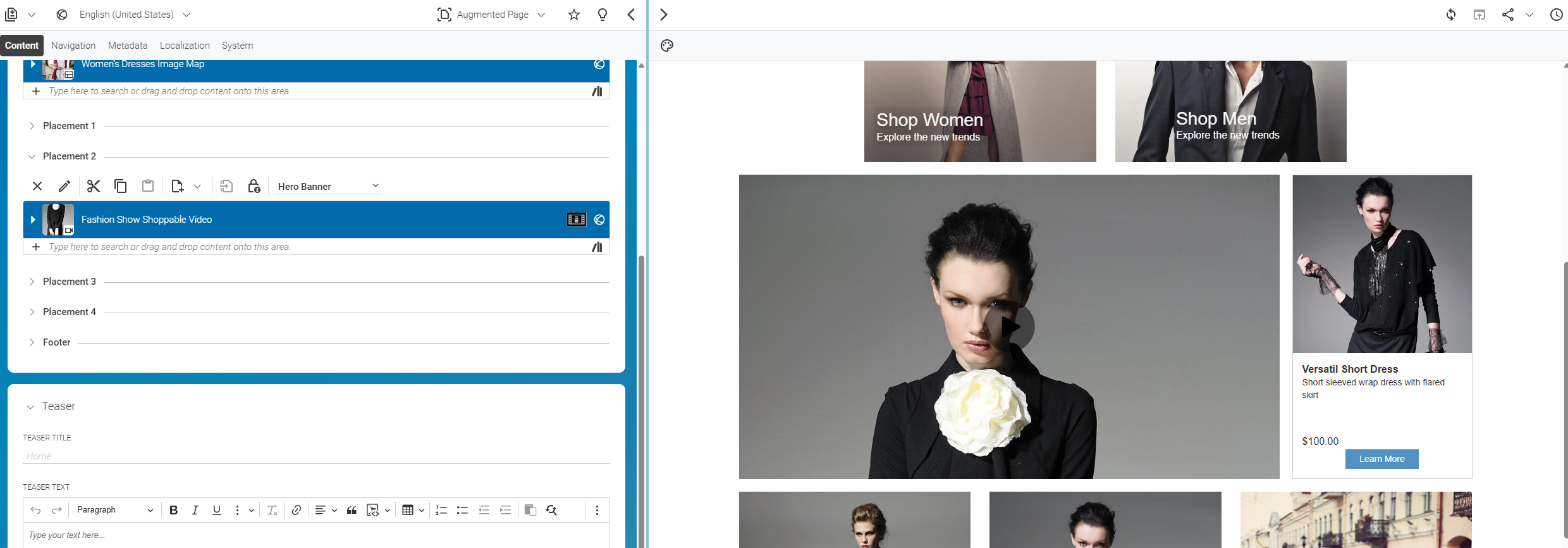Viewport: 1568px width, 548px height.
Task: Click the pencil edit icon in Placement 2 toolbar
Action: click(x=64, y=186)
